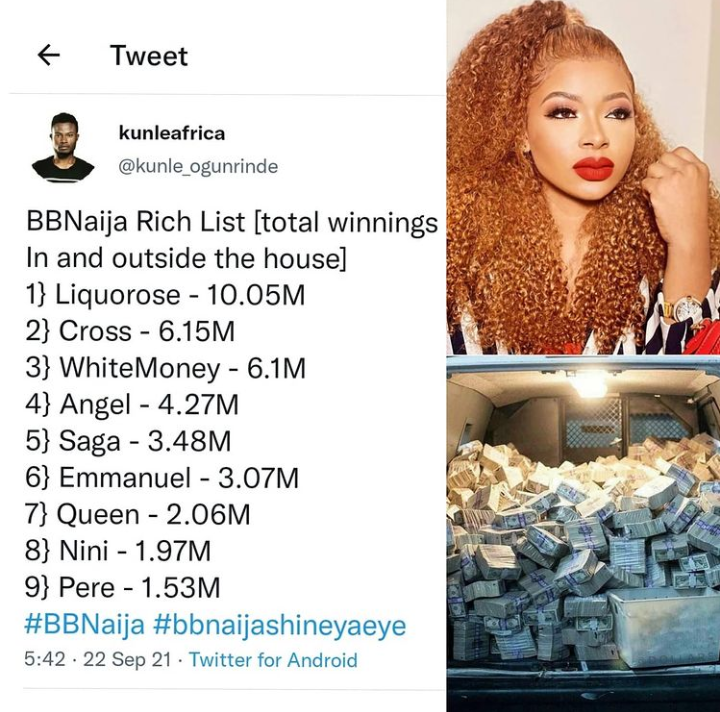Tap the back arrow icon
The width and height of the screenshot is (720, 712).
click(49, 56)
